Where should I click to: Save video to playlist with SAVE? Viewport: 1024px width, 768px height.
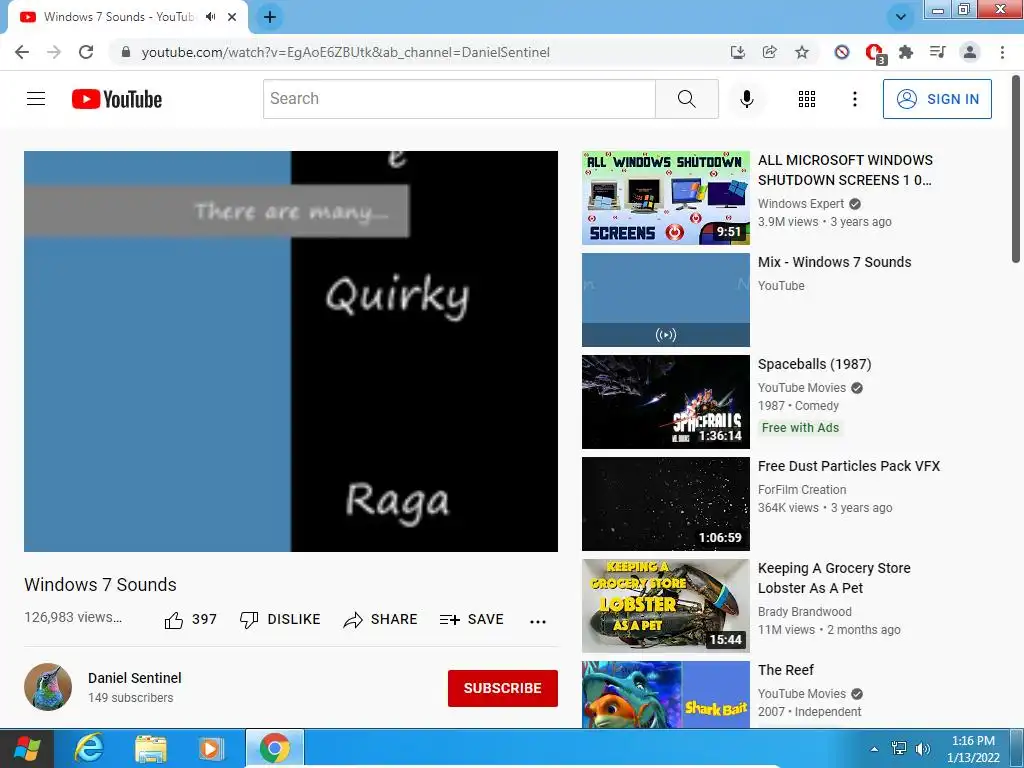(472, 619)
